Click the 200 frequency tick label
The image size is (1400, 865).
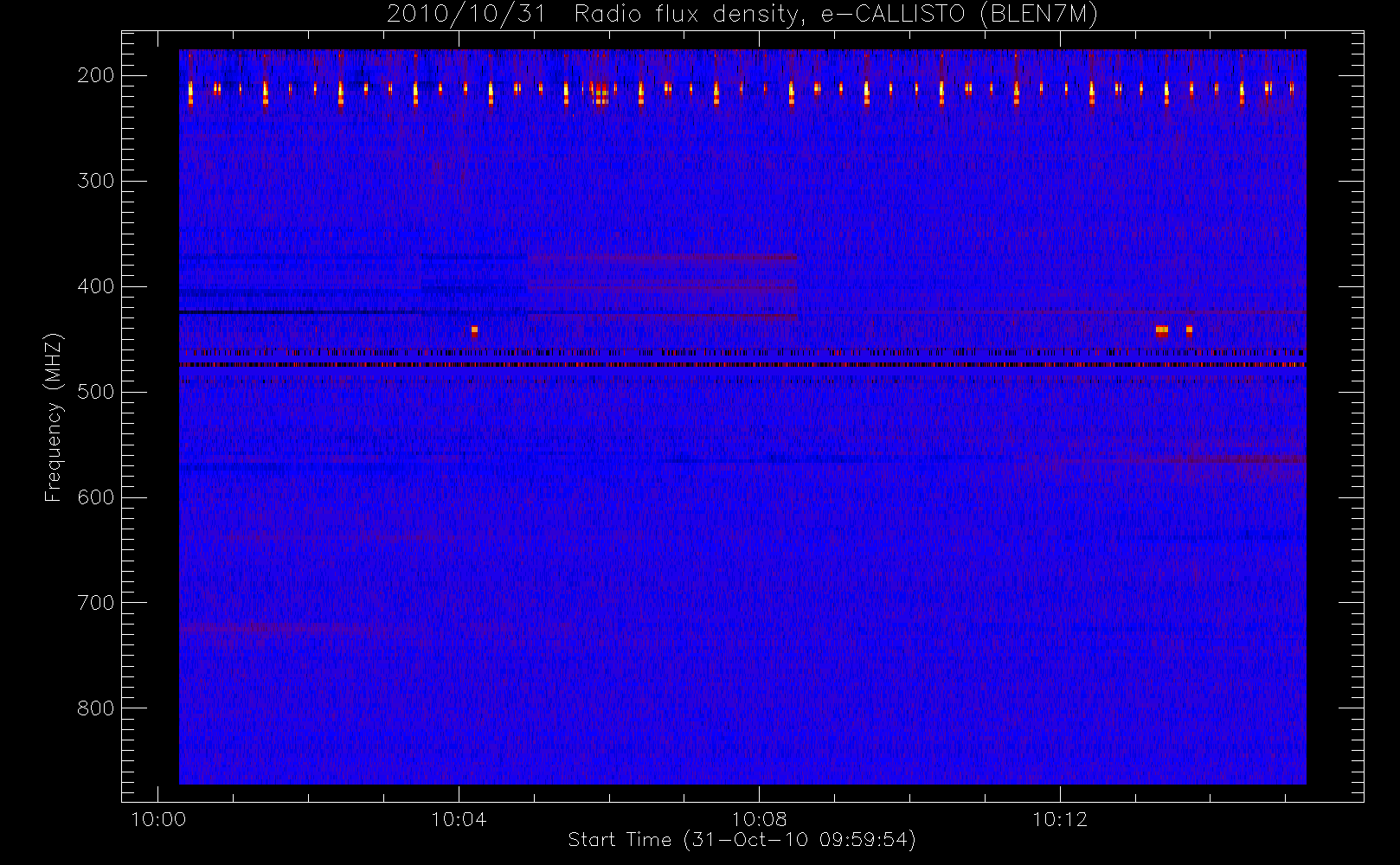(x=96, y=75)
